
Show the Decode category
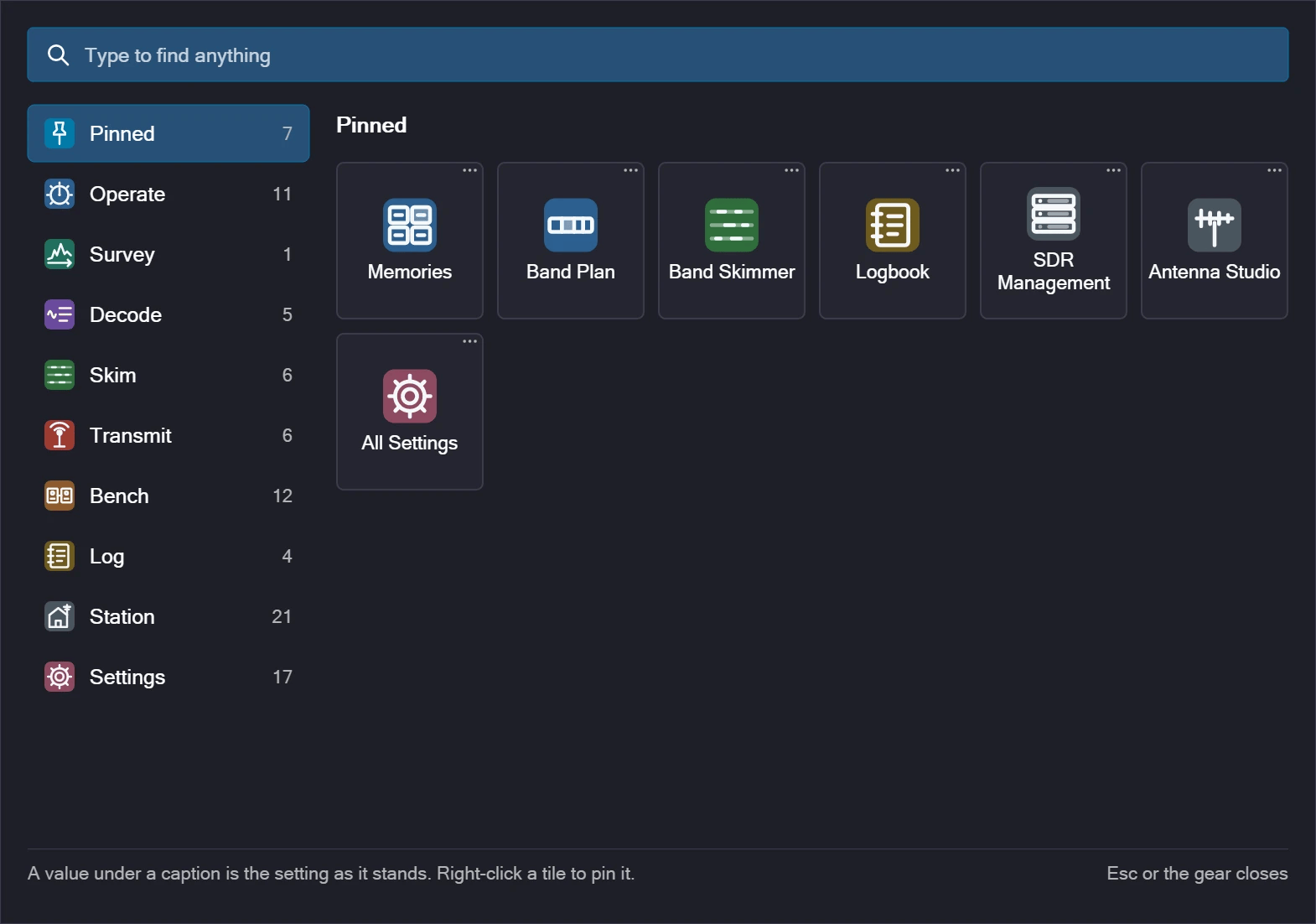point(168,314)
